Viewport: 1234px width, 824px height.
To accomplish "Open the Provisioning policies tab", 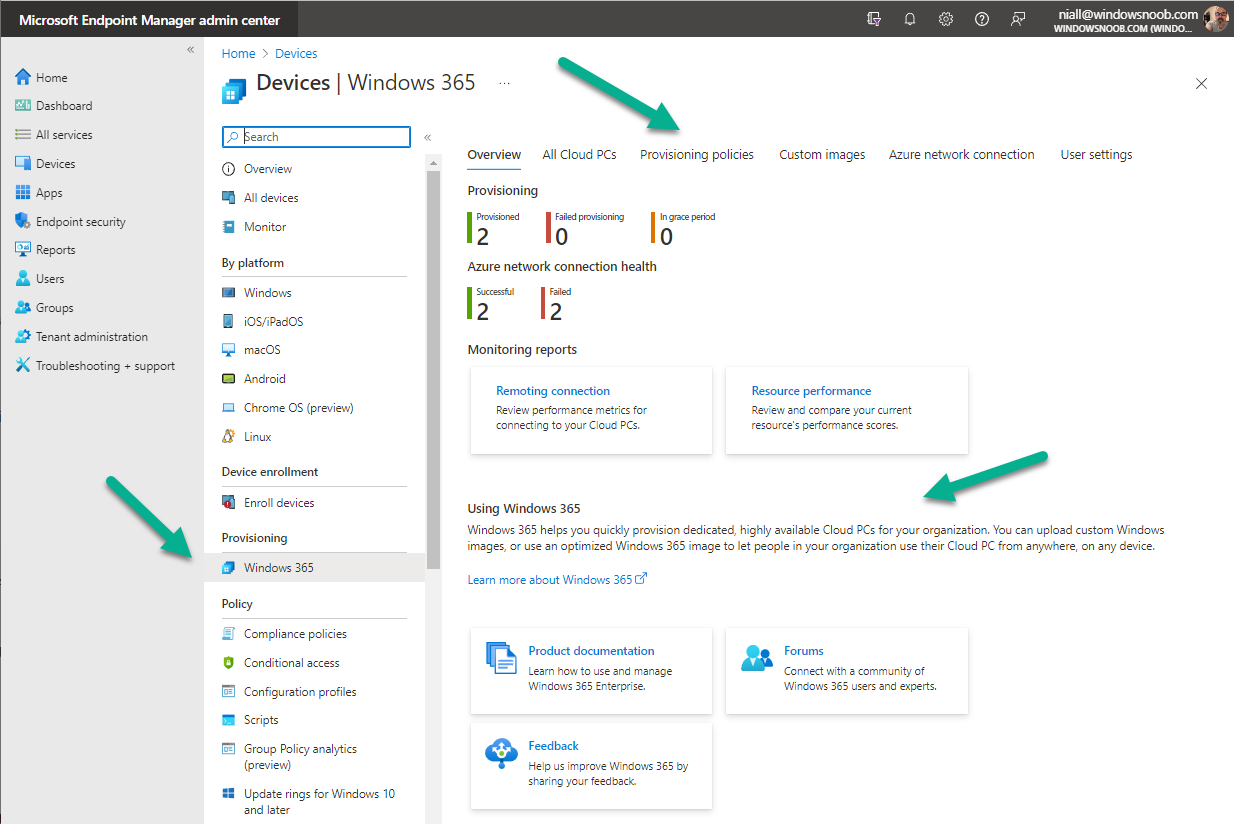I will (x=697, y=155).
